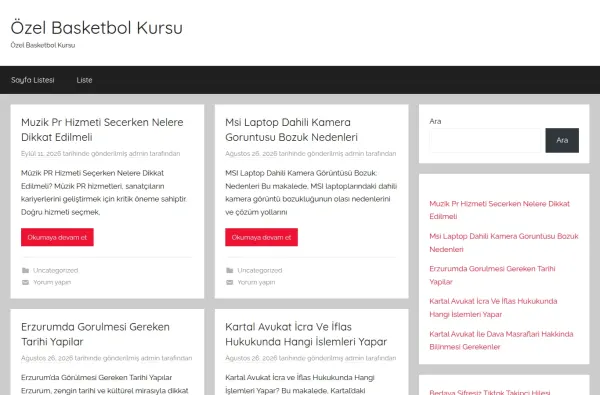Click comment icon in Muzik Pr post footer
The image size is (600, 395).
click(x=25, y=282)
